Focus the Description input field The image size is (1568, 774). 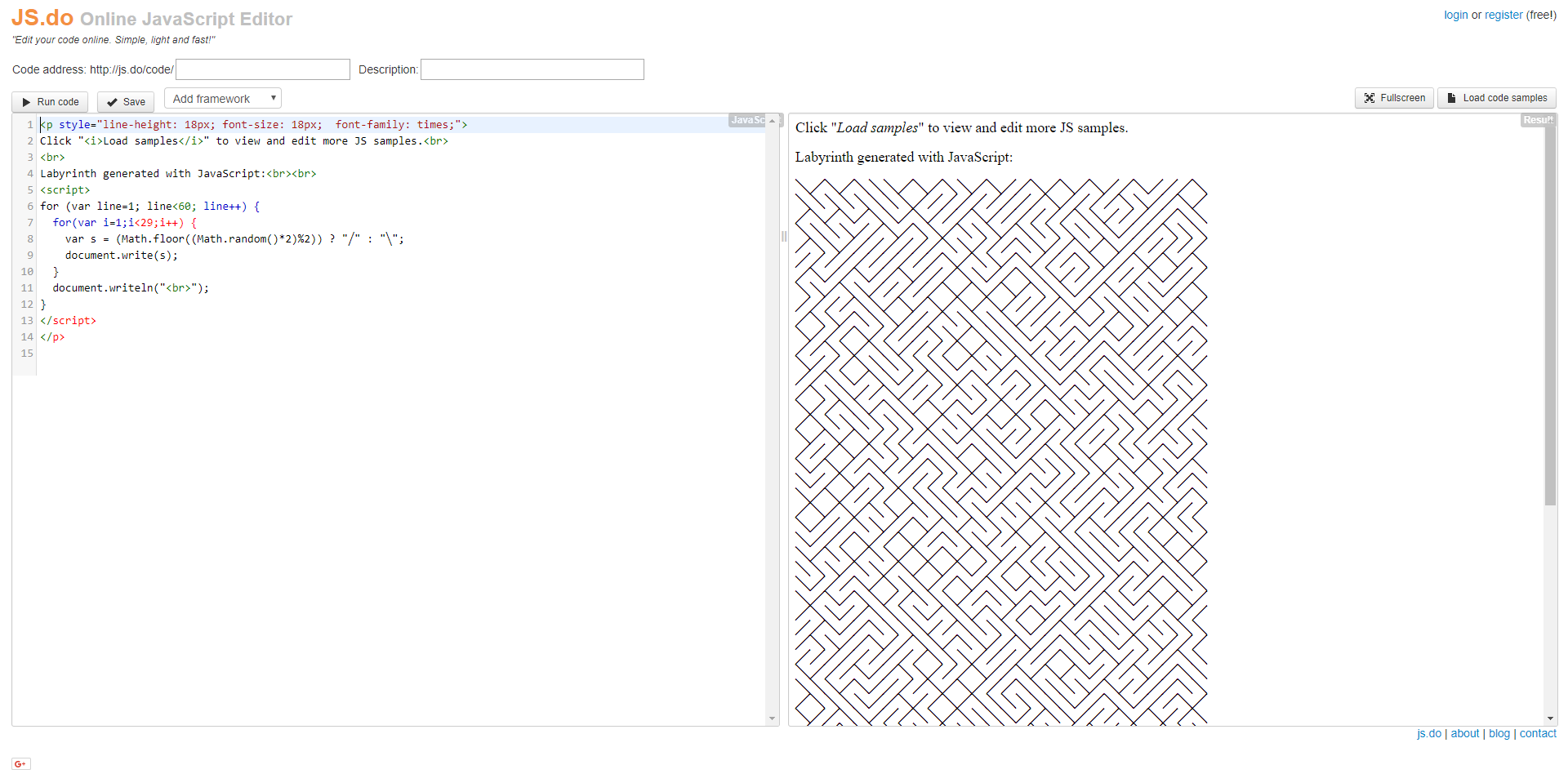(x=532, y=69)
